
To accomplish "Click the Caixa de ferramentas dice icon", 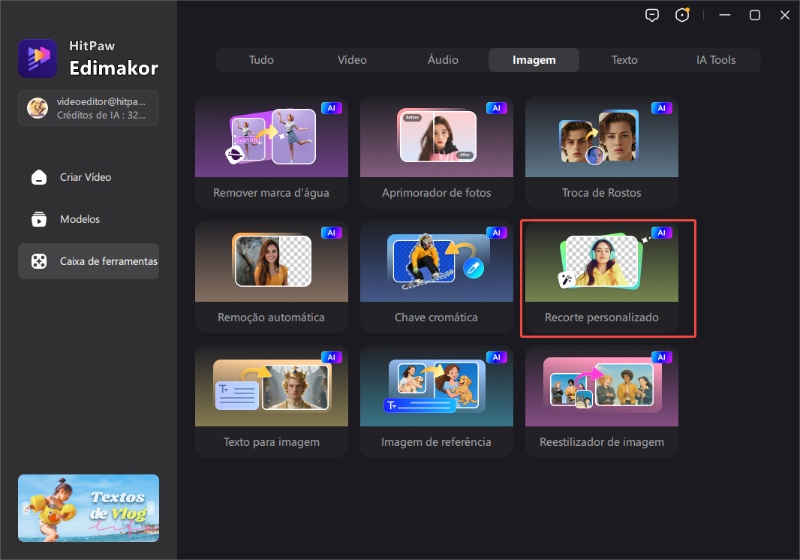I will click(39, 261).
